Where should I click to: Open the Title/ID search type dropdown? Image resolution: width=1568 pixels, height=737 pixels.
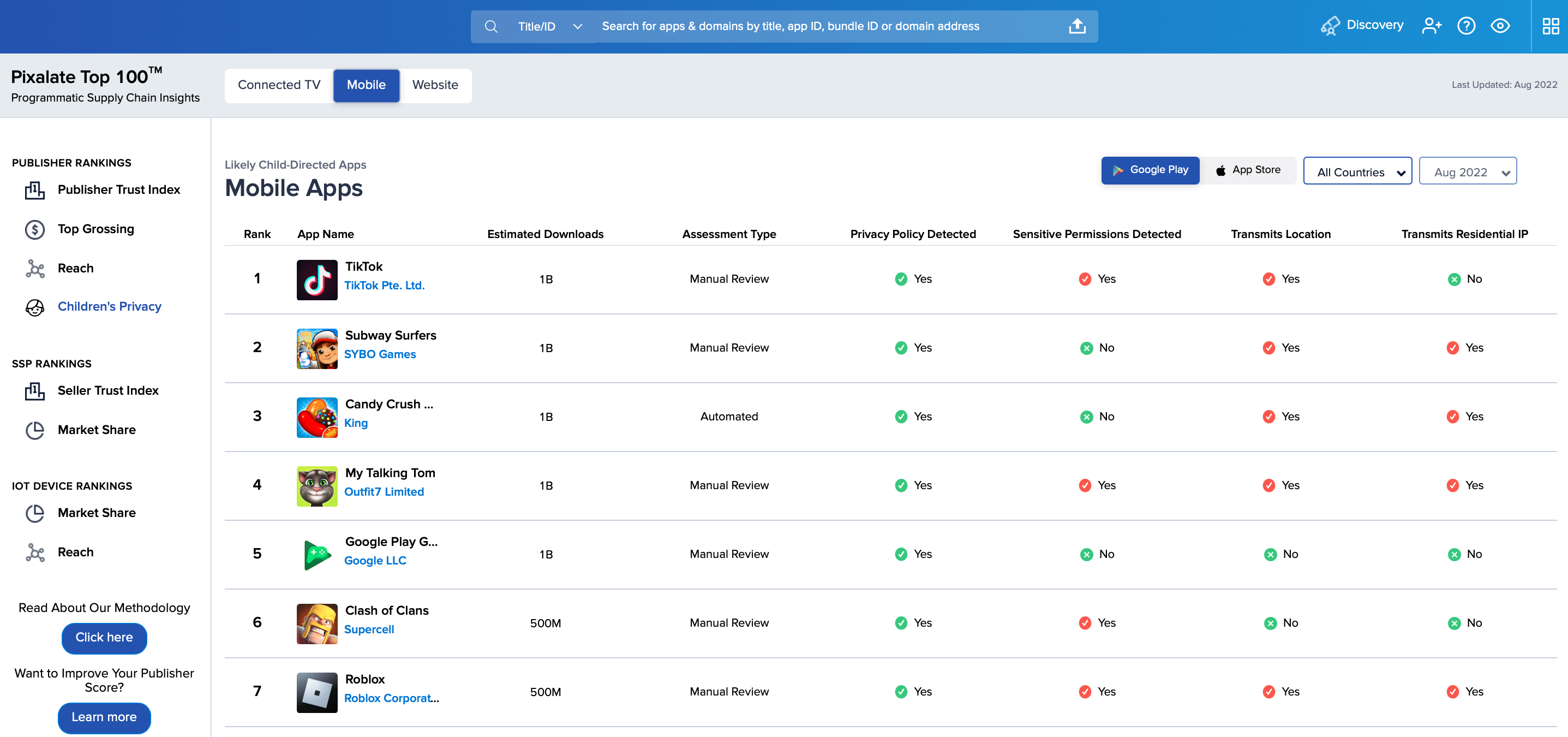pos(549,26)
